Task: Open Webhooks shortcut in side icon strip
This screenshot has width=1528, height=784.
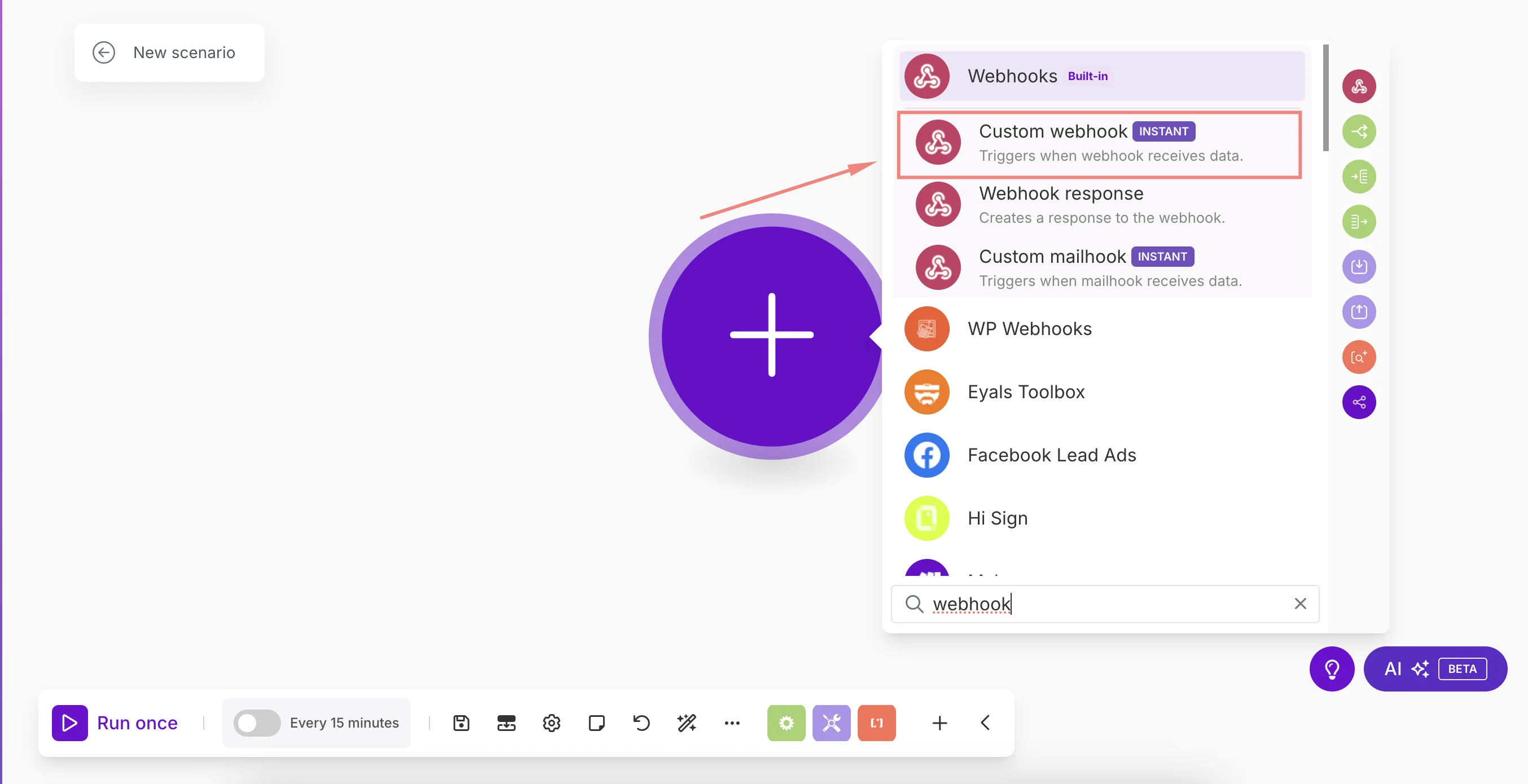Action: [x=1358, y=87]
